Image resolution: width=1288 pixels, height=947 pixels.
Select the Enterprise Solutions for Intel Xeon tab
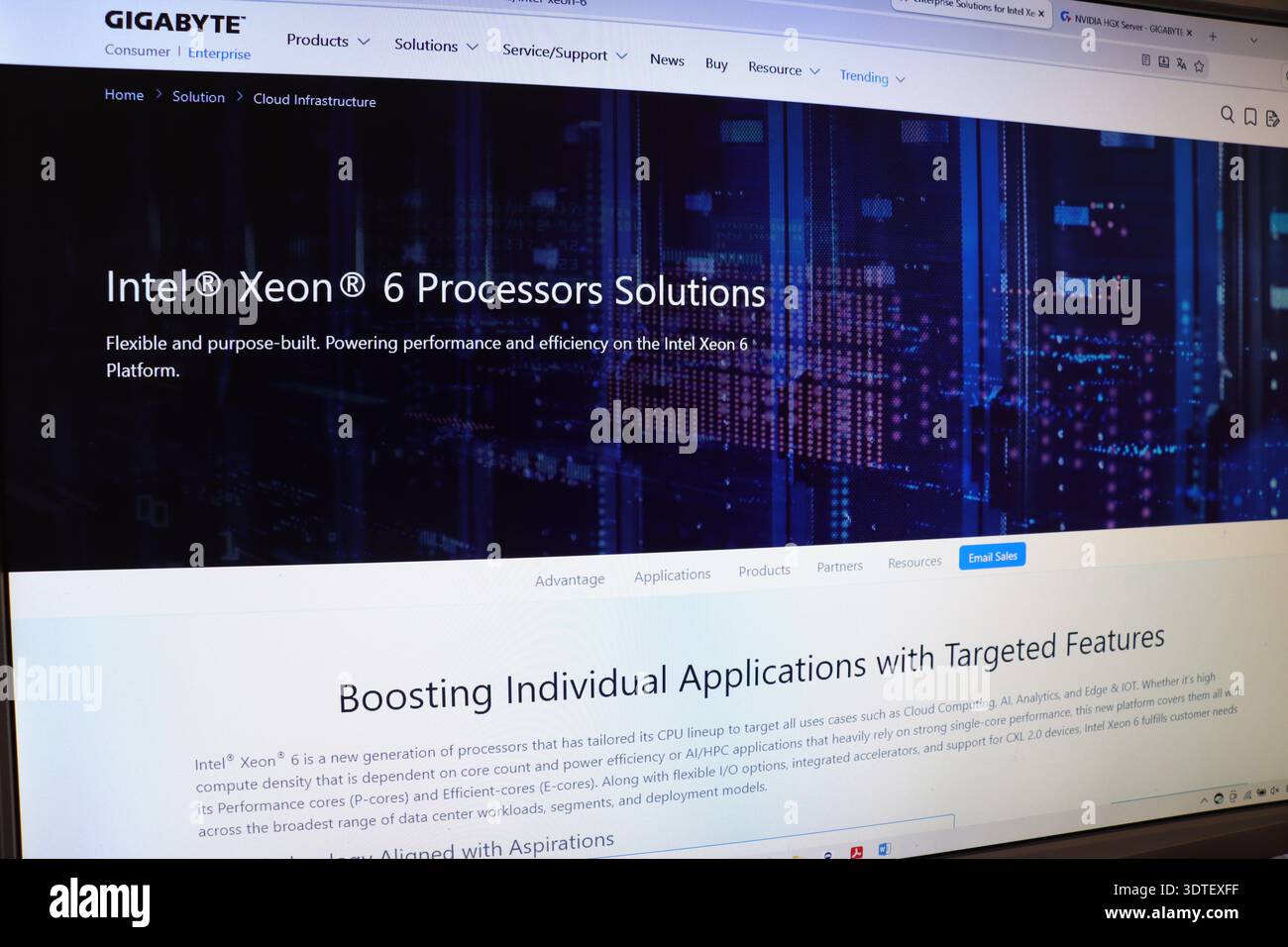[x=971, y=8]
